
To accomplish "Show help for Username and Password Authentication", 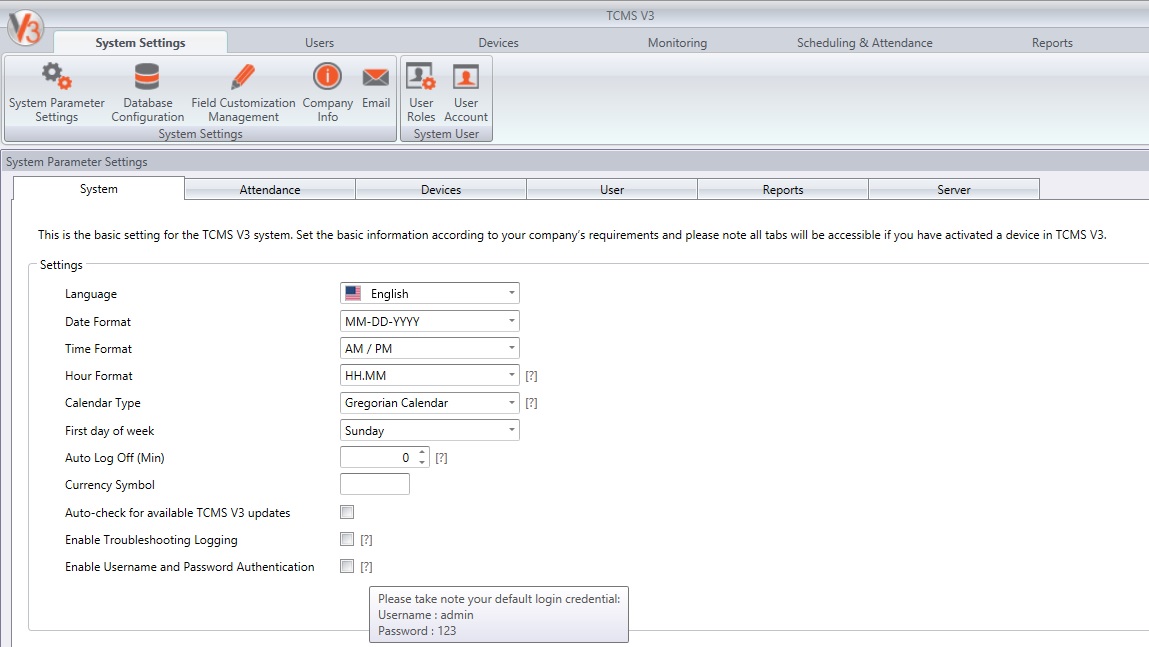I will click(x=366, y=567).
